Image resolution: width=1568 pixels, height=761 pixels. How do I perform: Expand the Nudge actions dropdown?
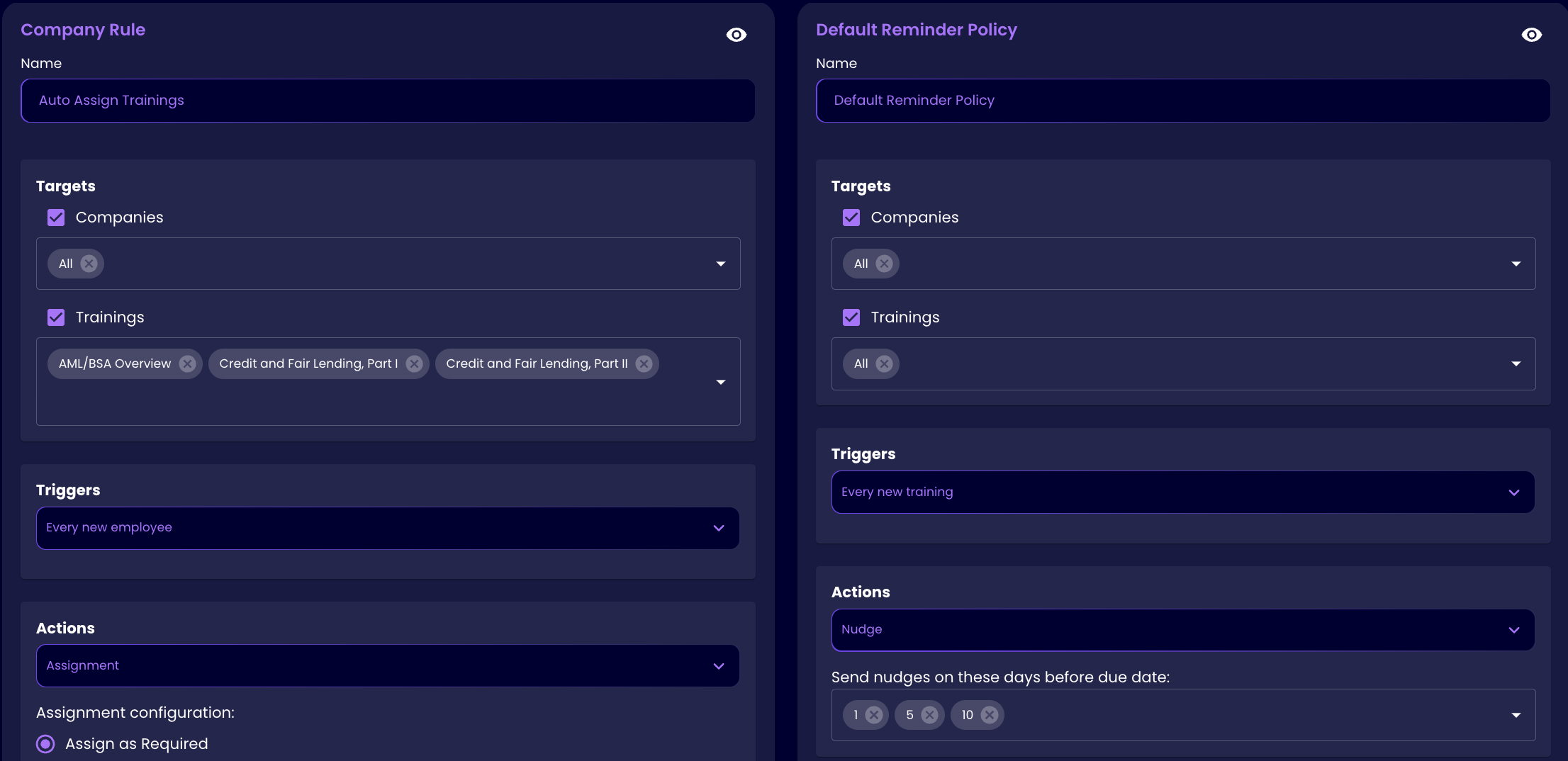pos(1182,630)
